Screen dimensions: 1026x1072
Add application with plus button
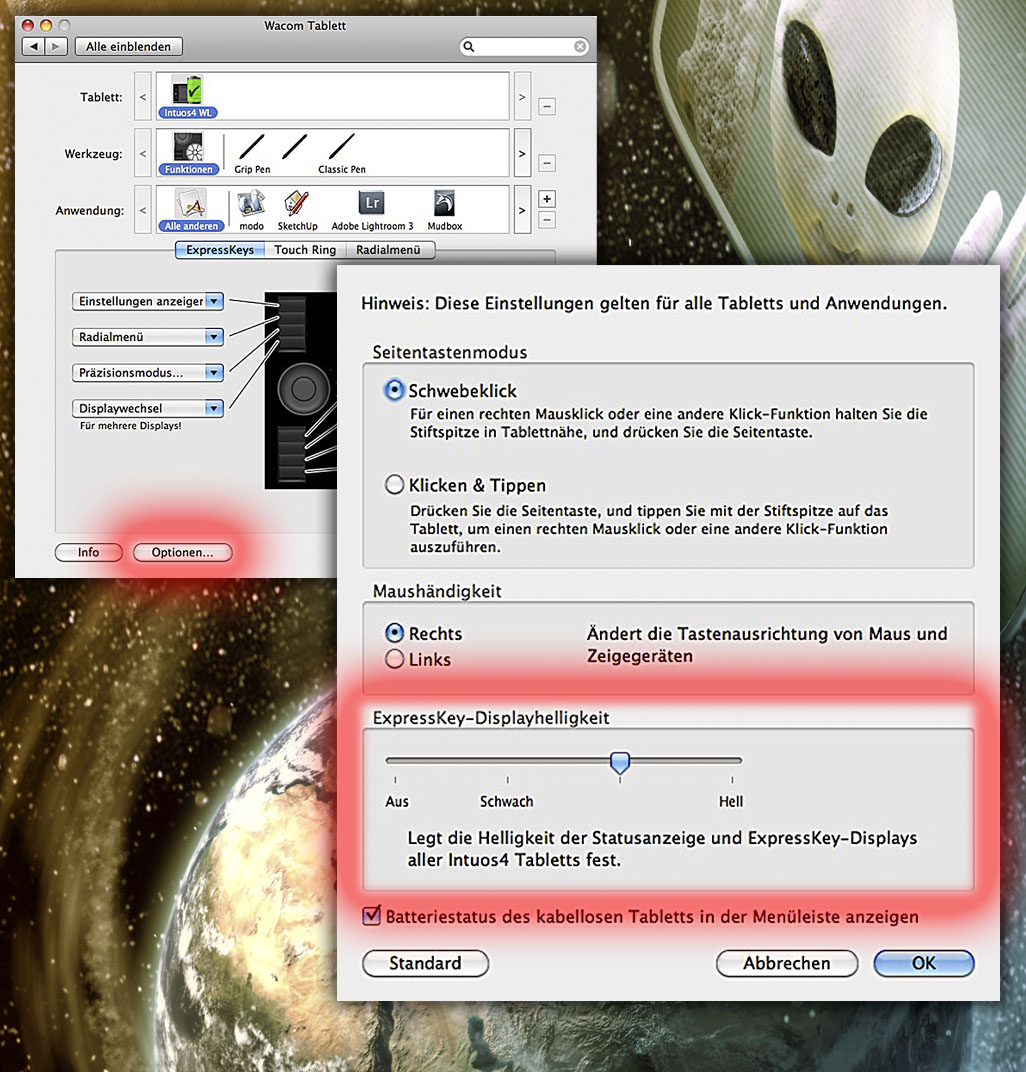547,199
